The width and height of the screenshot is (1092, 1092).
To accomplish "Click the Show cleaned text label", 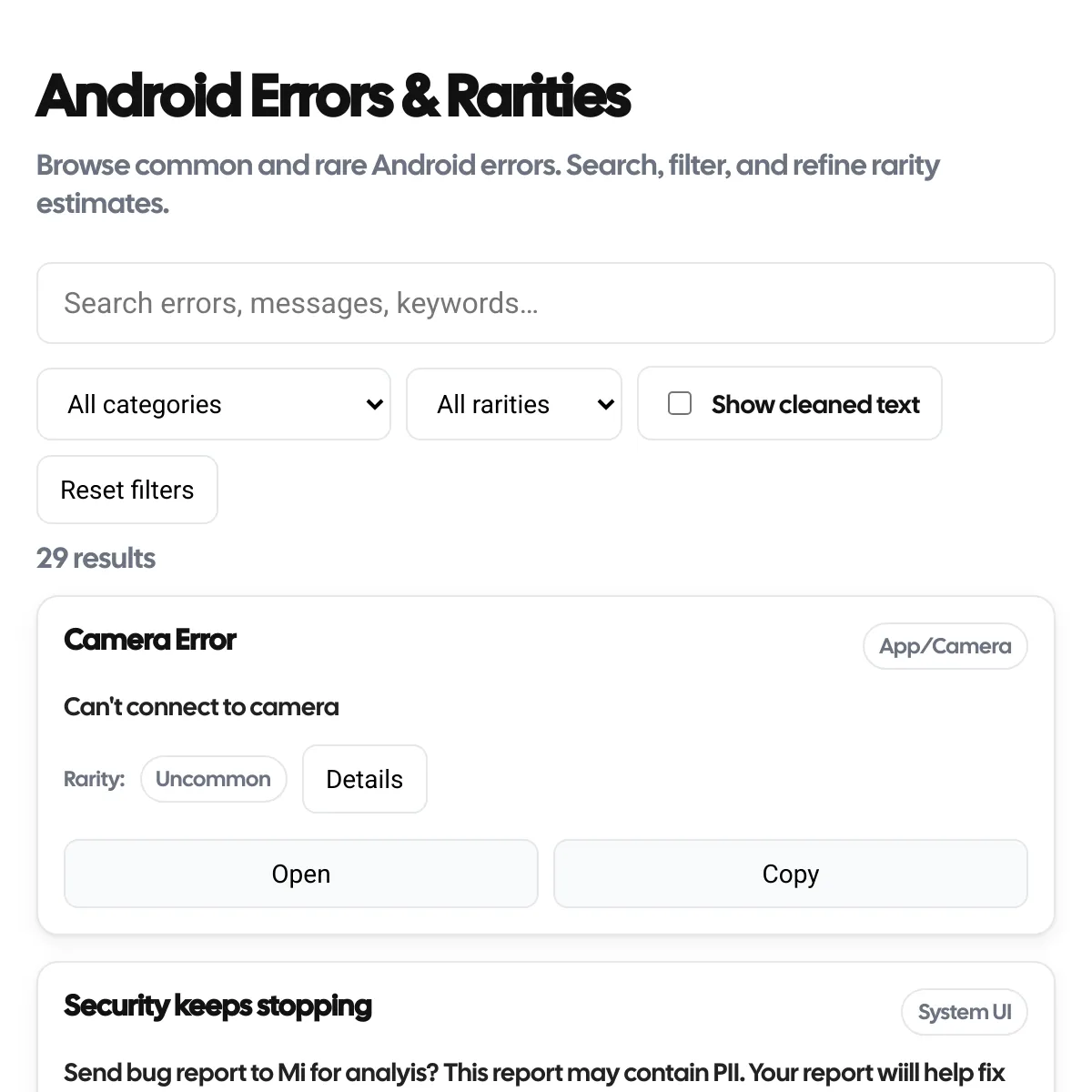I will point(815,404).
